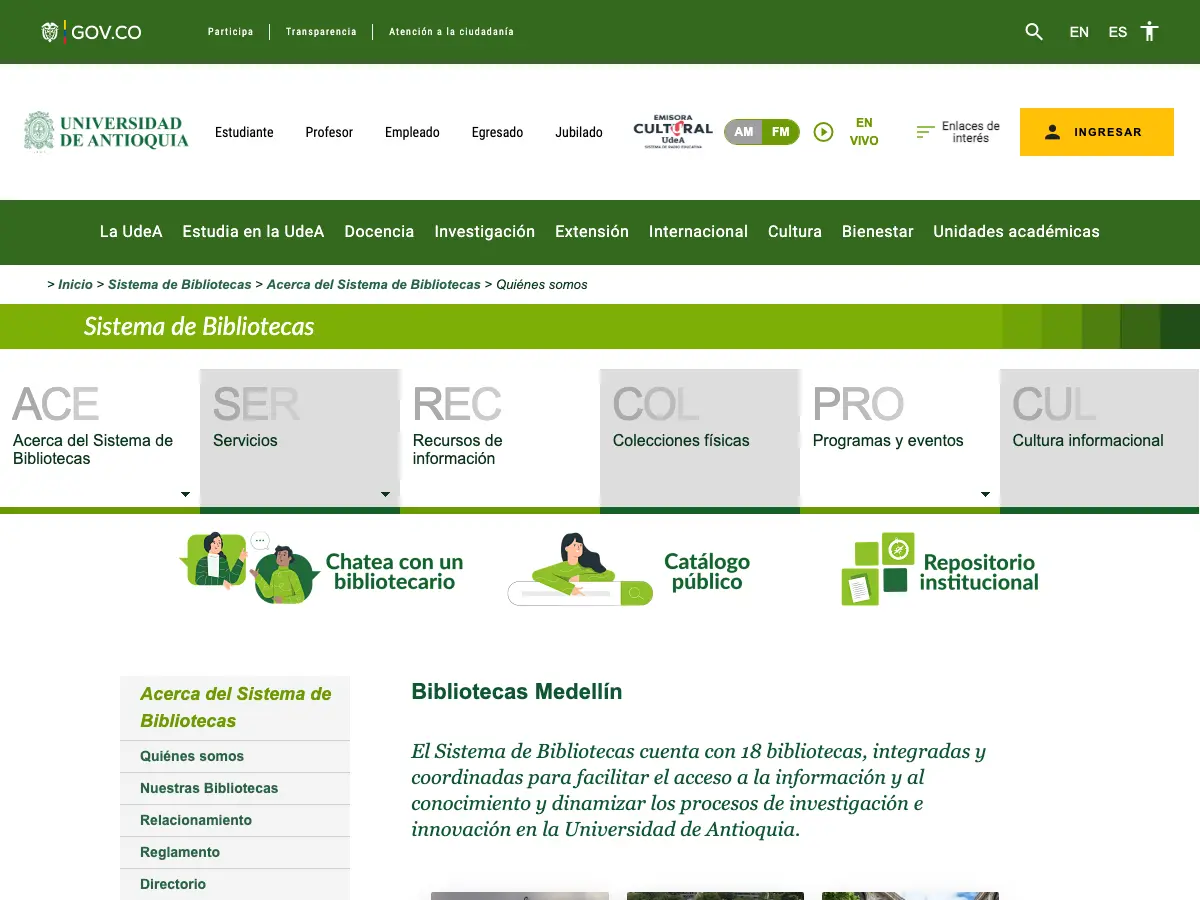Click the Universidad de Antioquia logo
The width and height of the screenshot is (1200, 900).
tap(106, 132)
